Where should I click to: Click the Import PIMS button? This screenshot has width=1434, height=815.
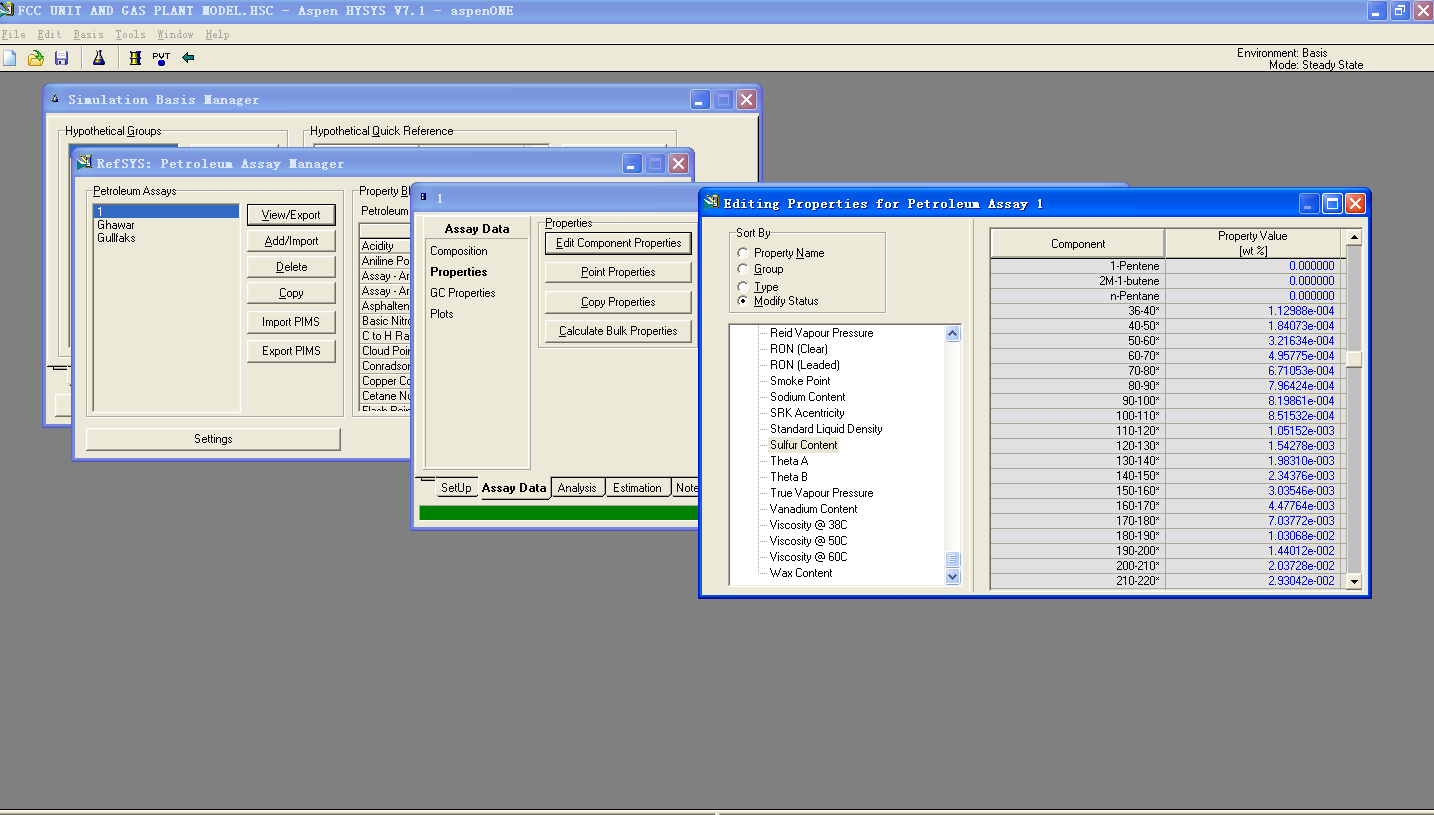(291, 322)
